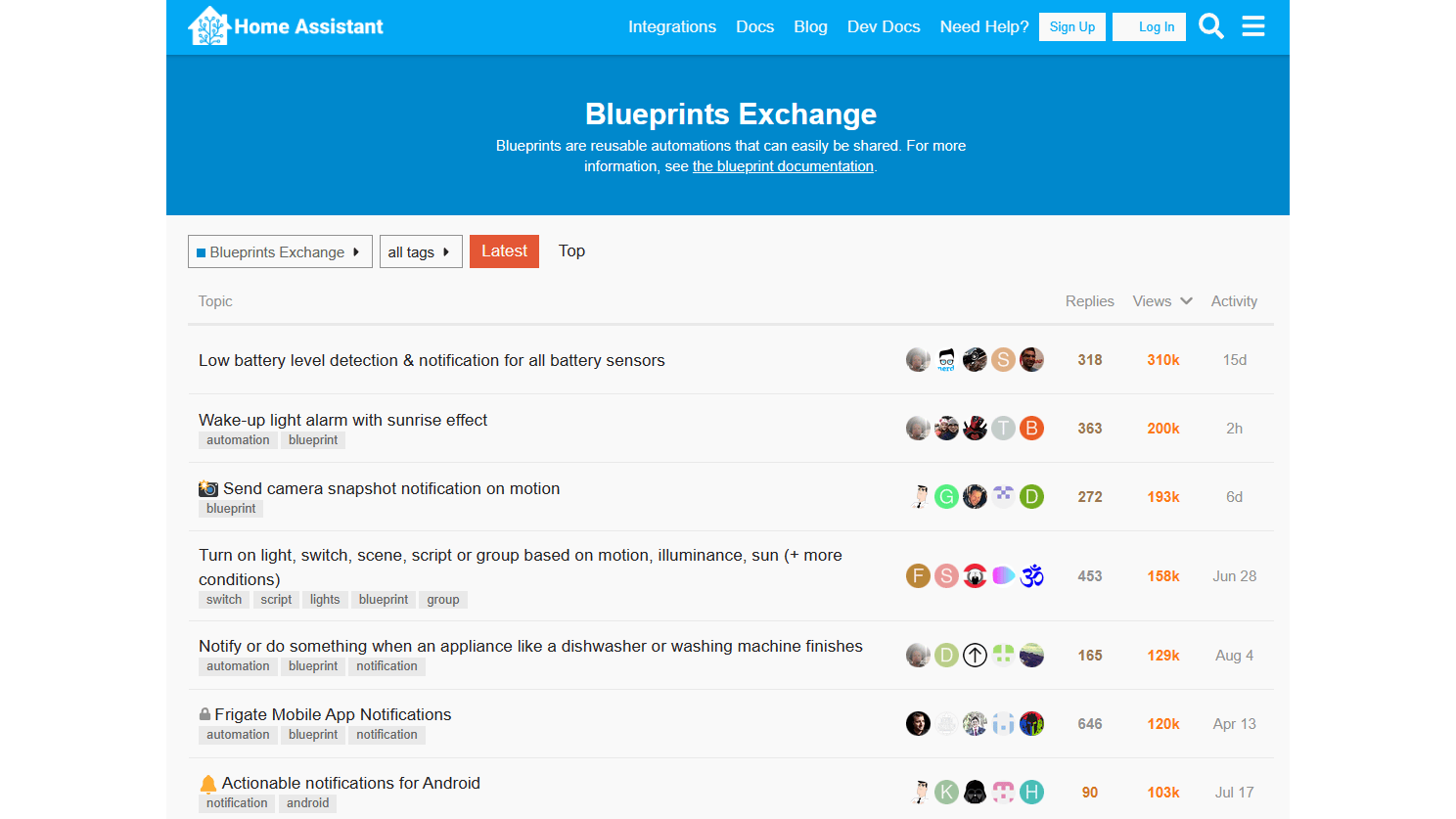Follow the blueprint documentation link
Screen dimensions: 1456x819
783,166
